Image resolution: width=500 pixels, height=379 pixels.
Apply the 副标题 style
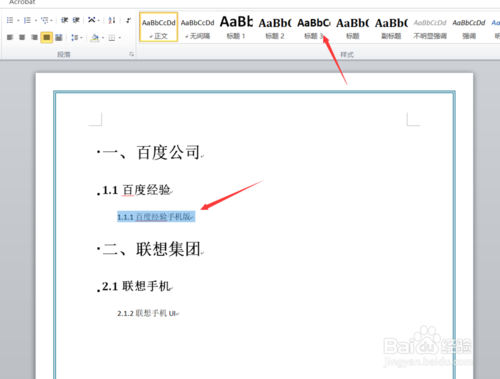tap(391, 27)
